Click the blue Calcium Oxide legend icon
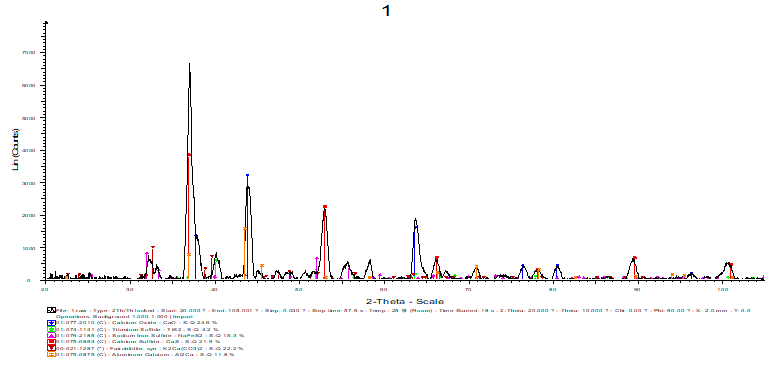The width and height of the screenshot is (782, 365). [x=50, y=323]
